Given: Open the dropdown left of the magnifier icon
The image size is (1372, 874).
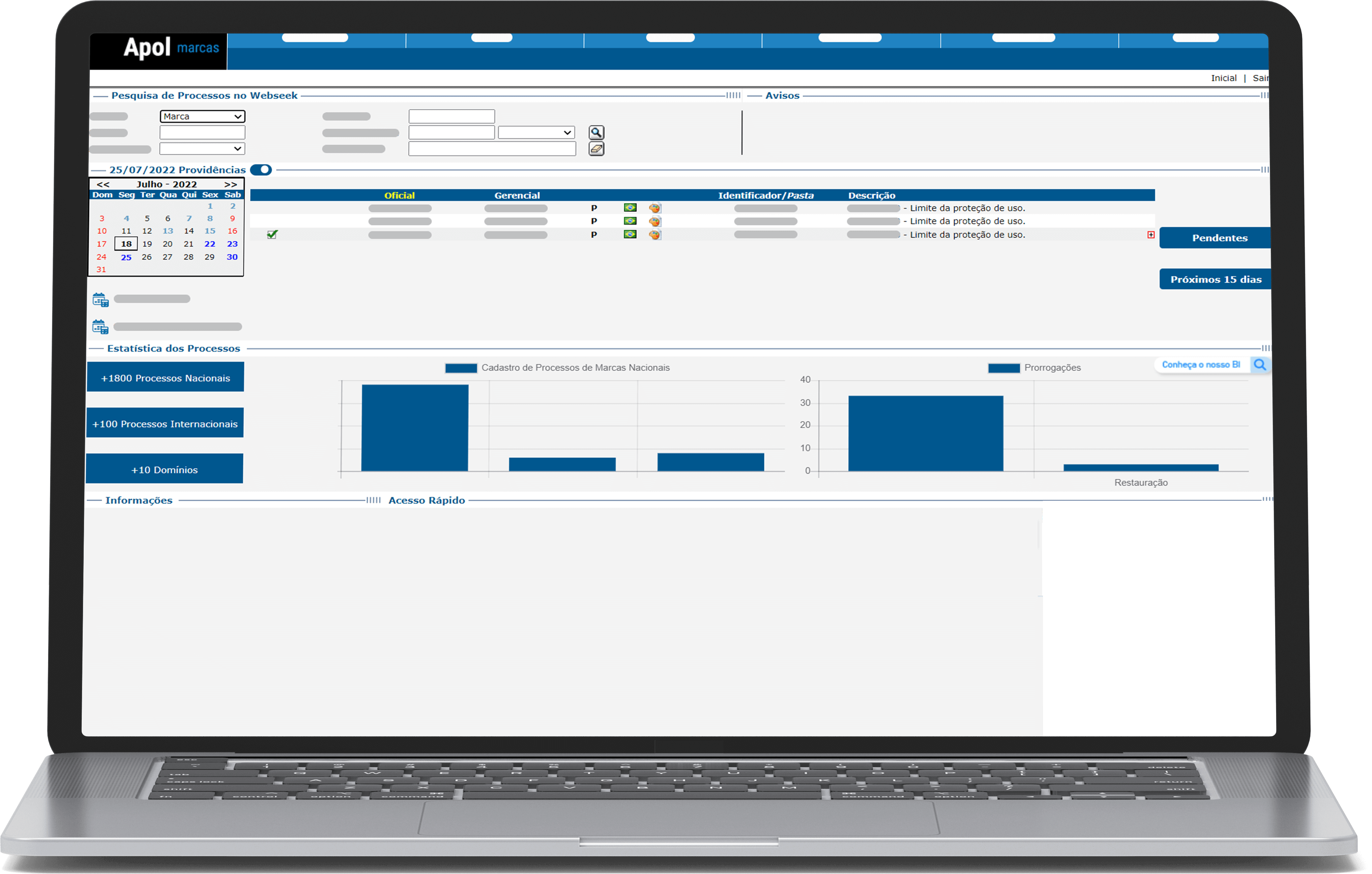Looking at the screenshot, I should (536, 133).
